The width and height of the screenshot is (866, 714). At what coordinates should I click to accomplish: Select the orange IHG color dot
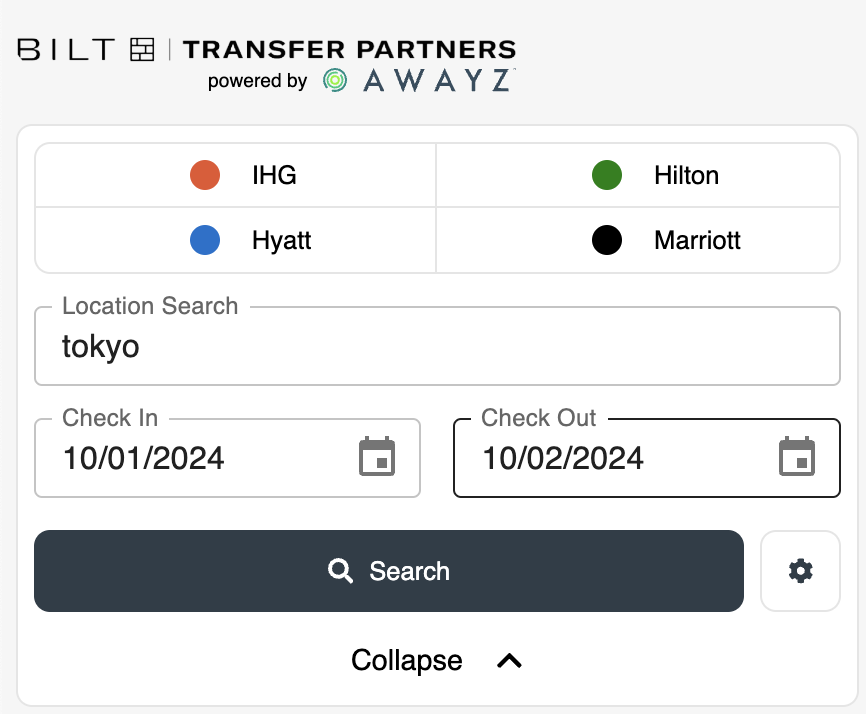pos(205,175)
